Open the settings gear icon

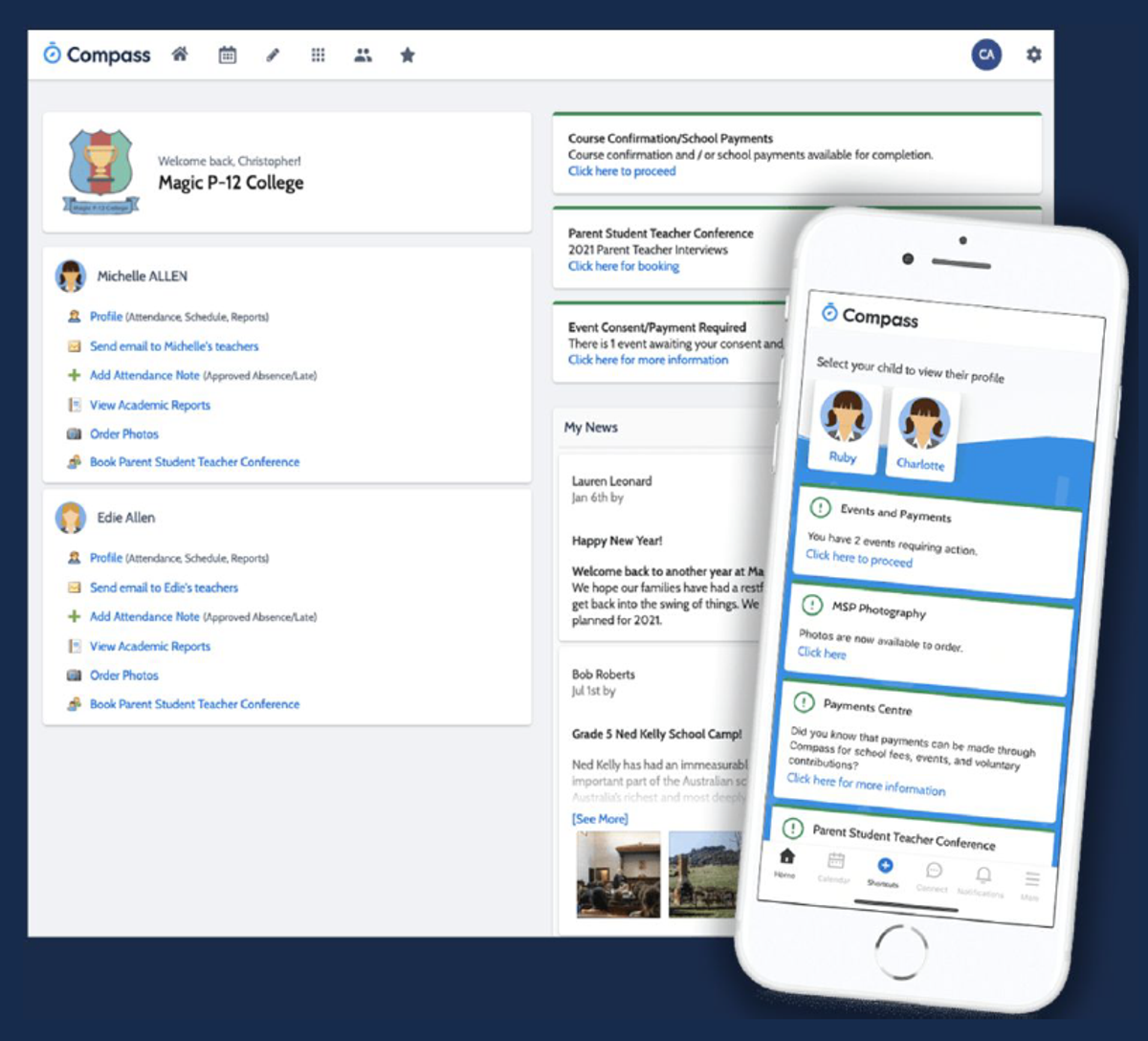coord(1033,55)
